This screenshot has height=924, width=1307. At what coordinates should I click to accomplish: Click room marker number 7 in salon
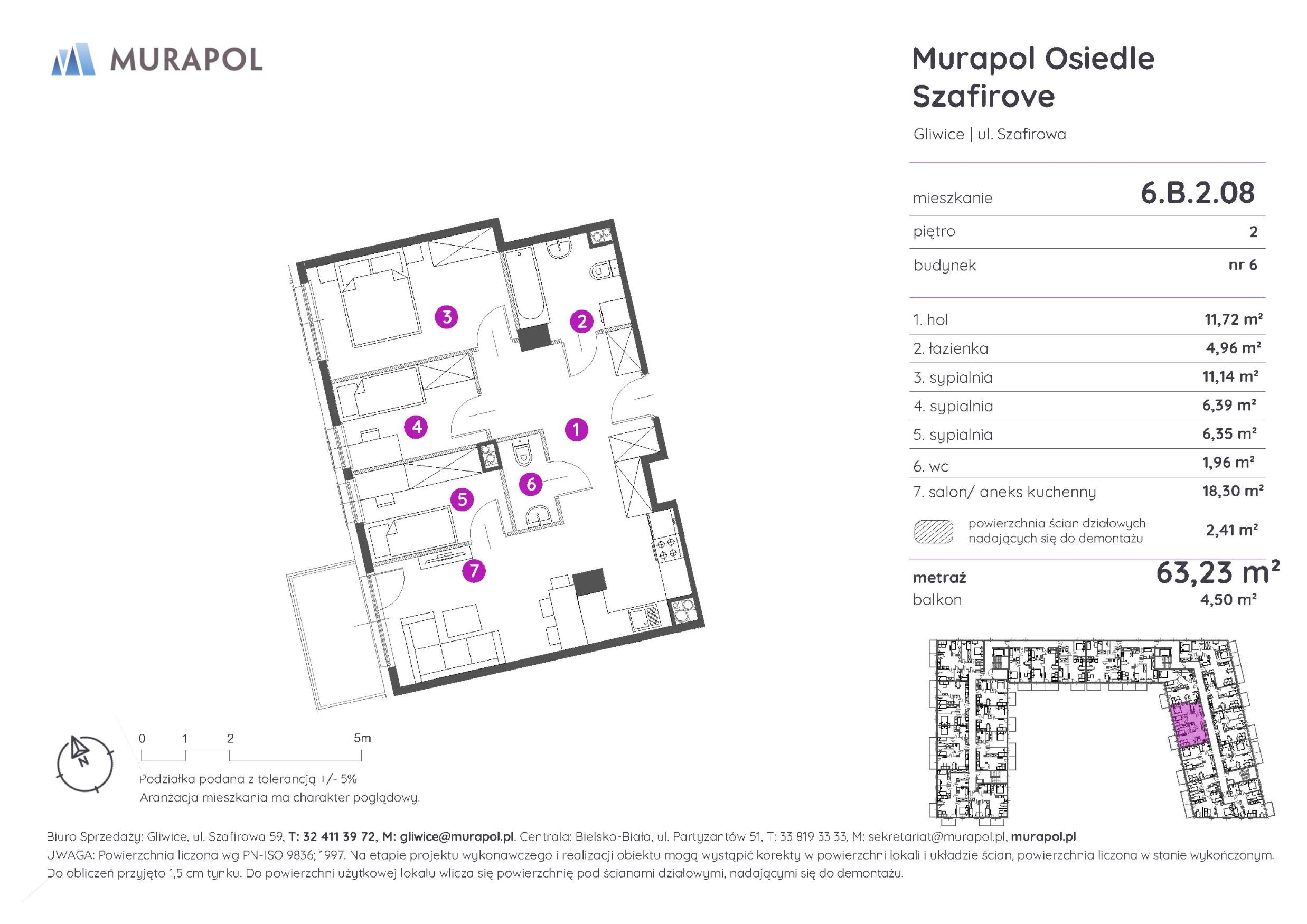[474, 570]
